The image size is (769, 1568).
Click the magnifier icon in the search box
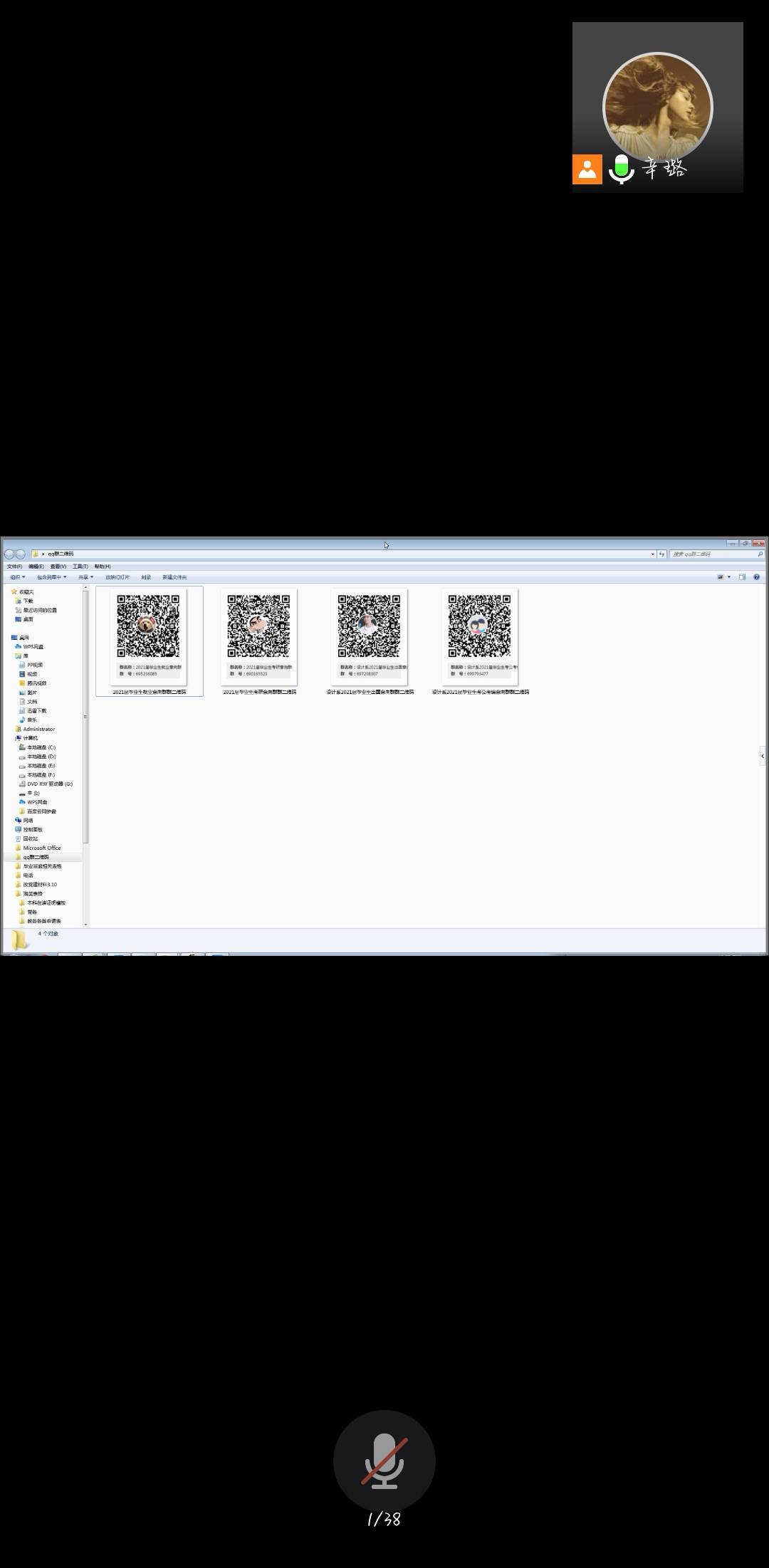pyautogui.click(x=760, y=554)
